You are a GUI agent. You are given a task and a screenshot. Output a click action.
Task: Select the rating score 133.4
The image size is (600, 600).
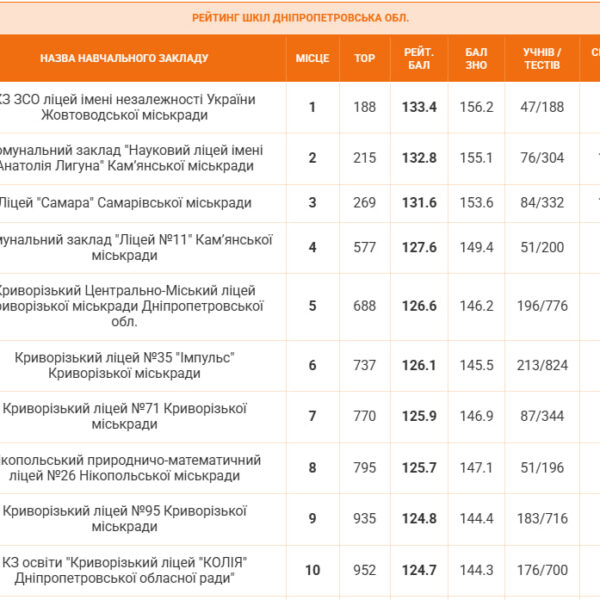click(419, 107)
